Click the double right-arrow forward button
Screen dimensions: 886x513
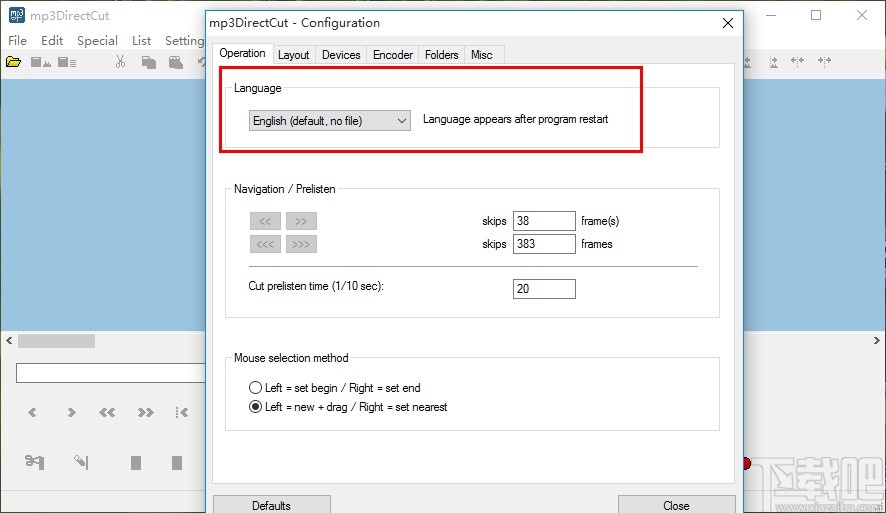146,412
